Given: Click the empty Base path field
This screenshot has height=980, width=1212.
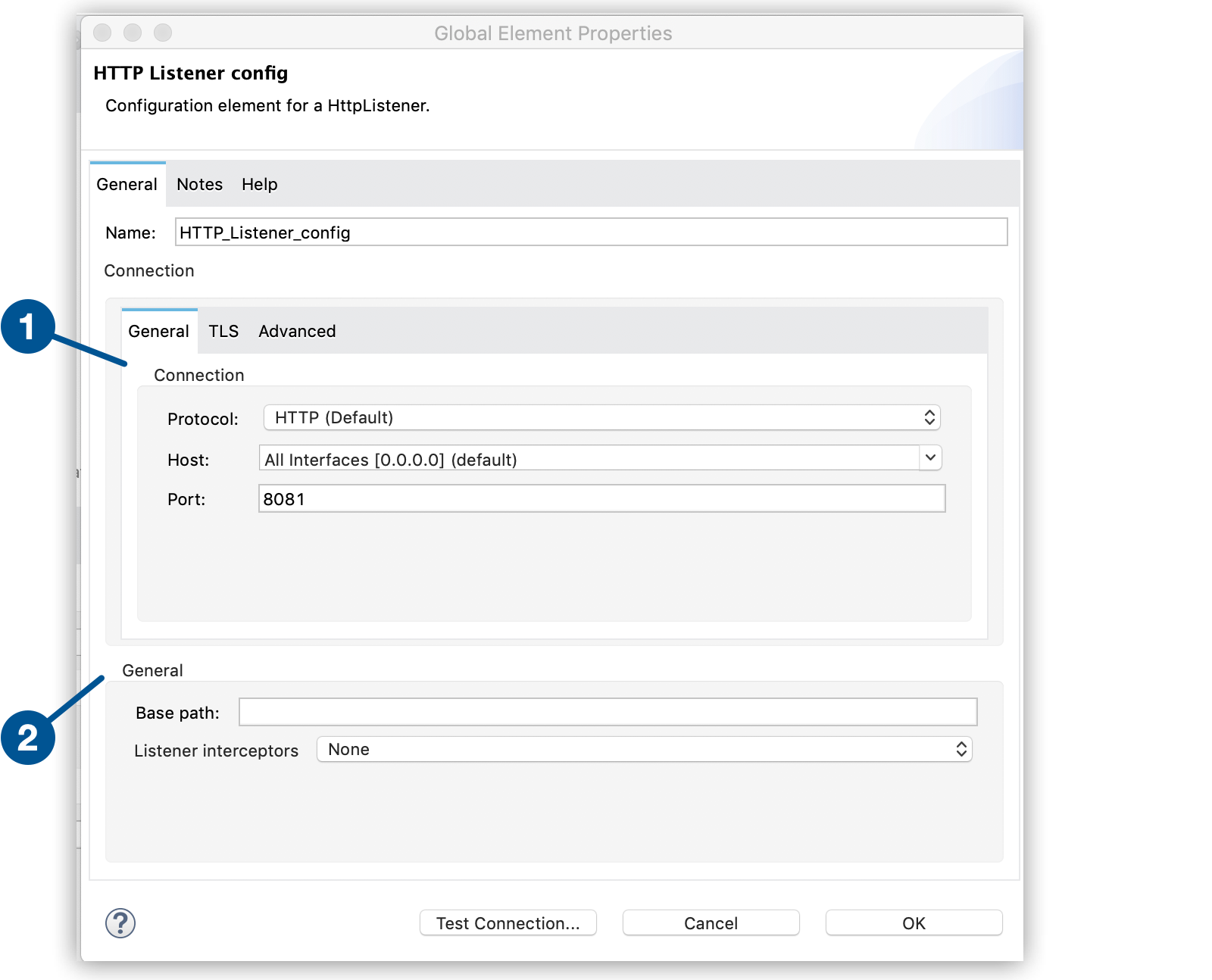Looking at the screenshot, I should tap(606, 712).
